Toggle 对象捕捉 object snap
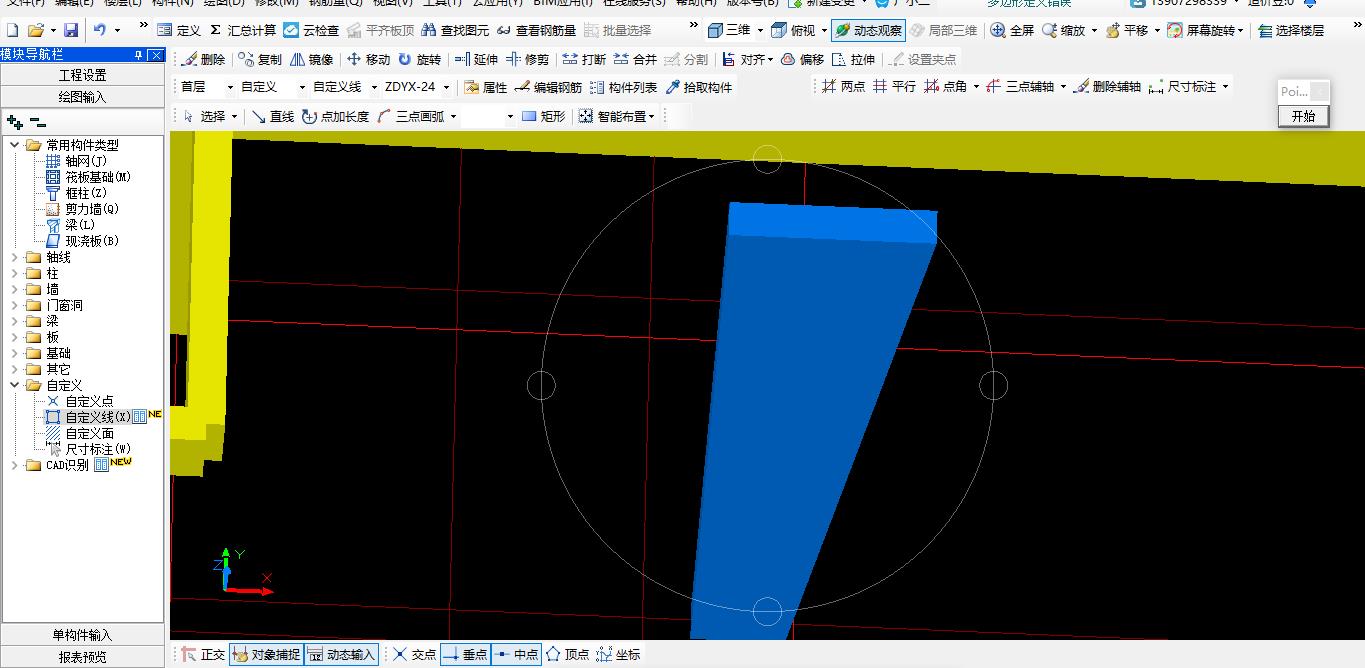Image resolution: width=1365 pixels, height=668 pixels. pos(265,655)
